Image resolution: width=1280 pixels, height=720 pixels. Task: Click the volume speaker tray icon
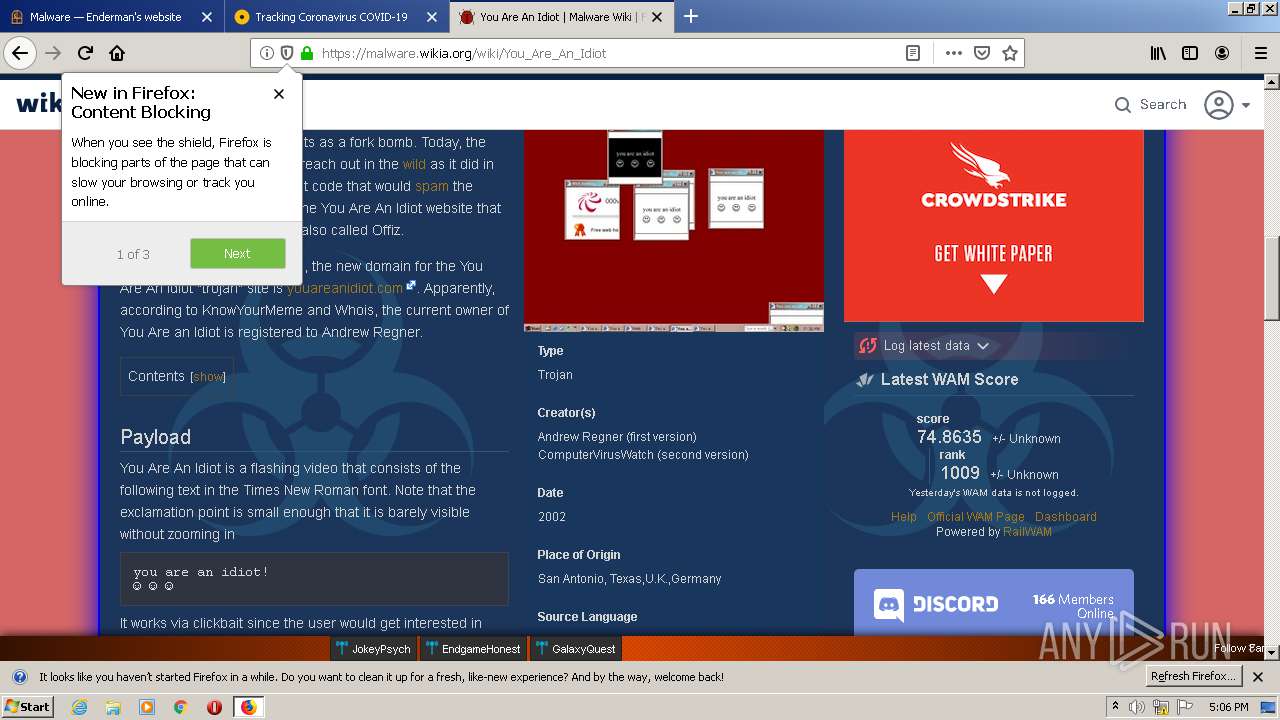[1137, 707]
